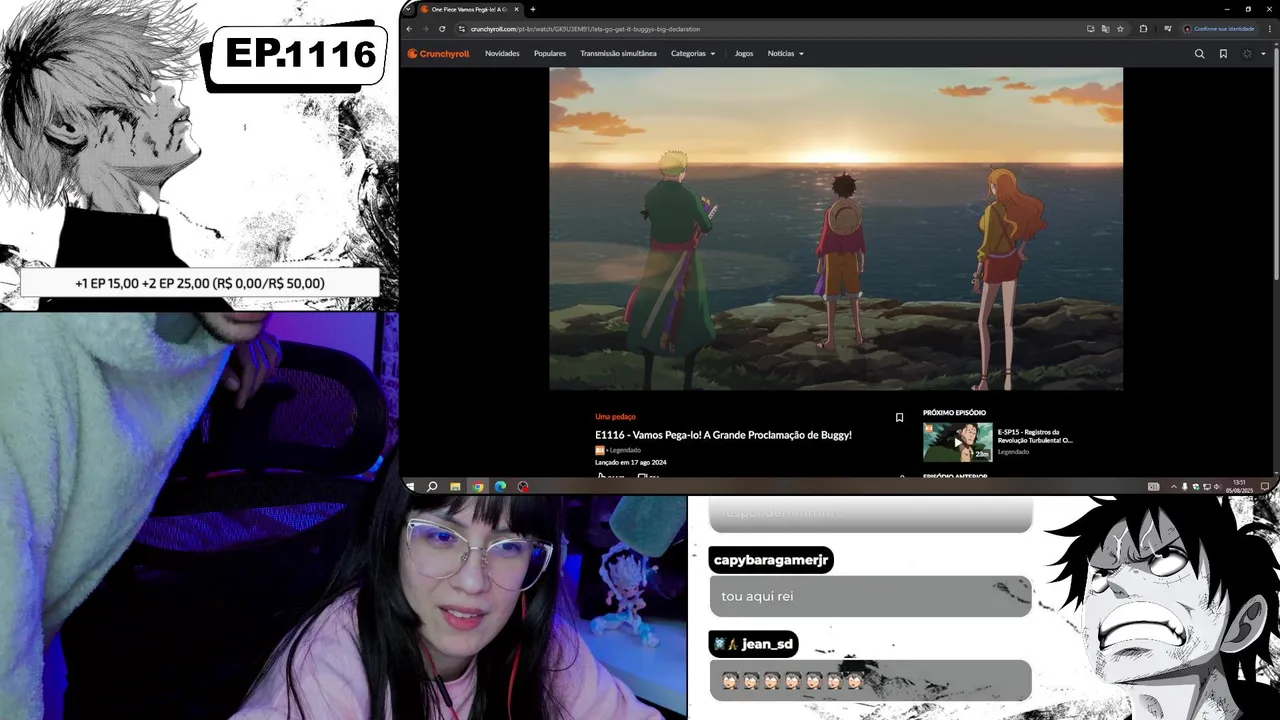Open File Explorer from taskbar
The height and width of the screenshot is (720, 1280).
(455, 486)
